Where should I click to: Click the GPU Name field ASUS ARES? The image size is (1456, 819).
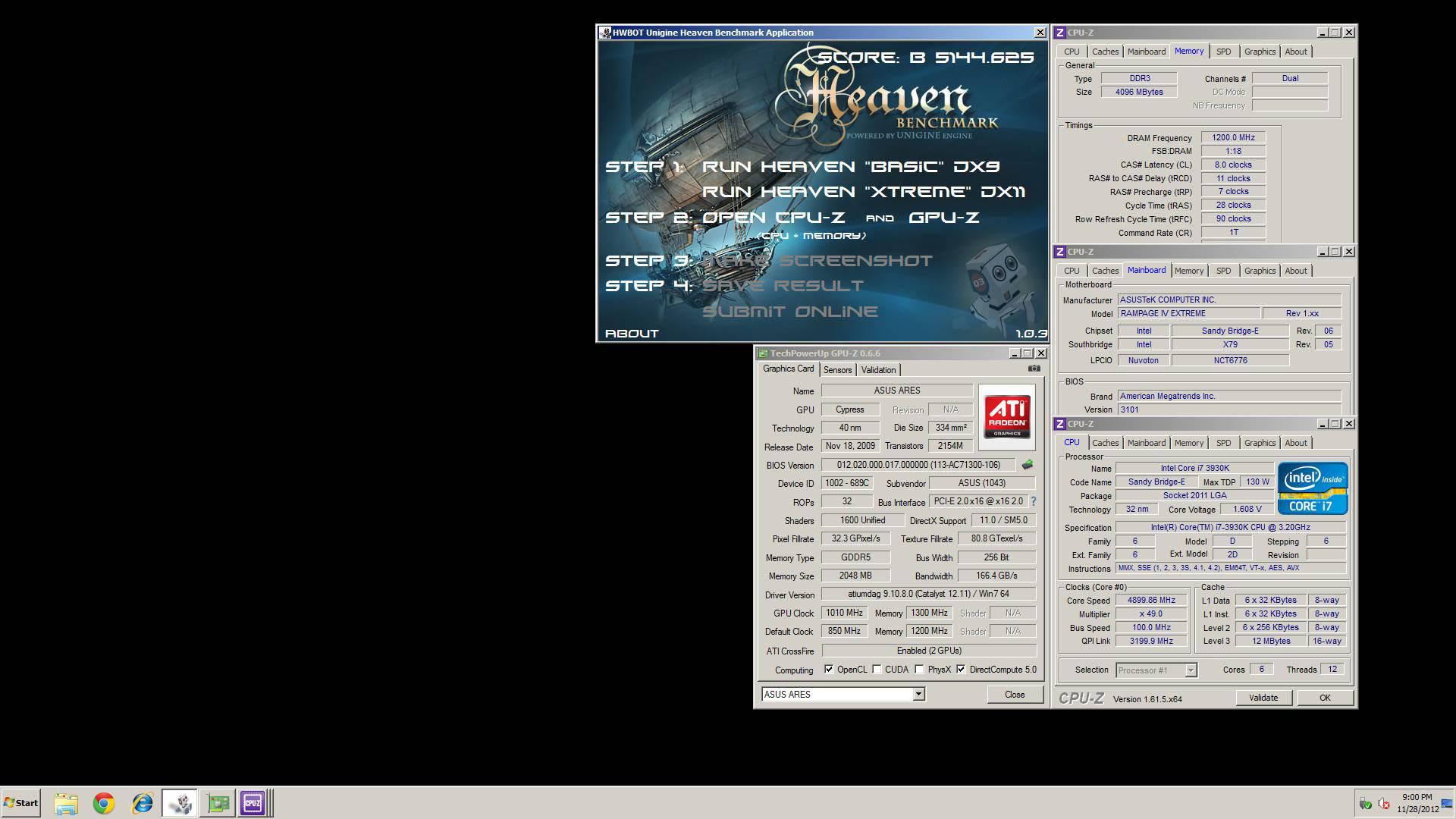(897, 391)
